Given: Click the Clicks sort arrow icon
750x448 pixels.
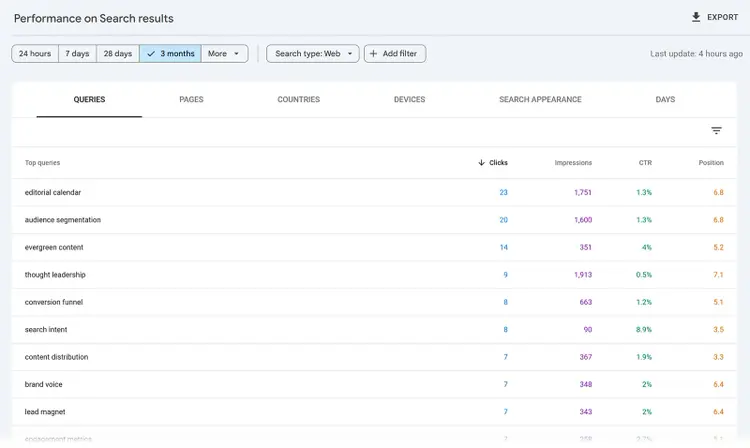Looking at the screenshot, I should [481, 163].
